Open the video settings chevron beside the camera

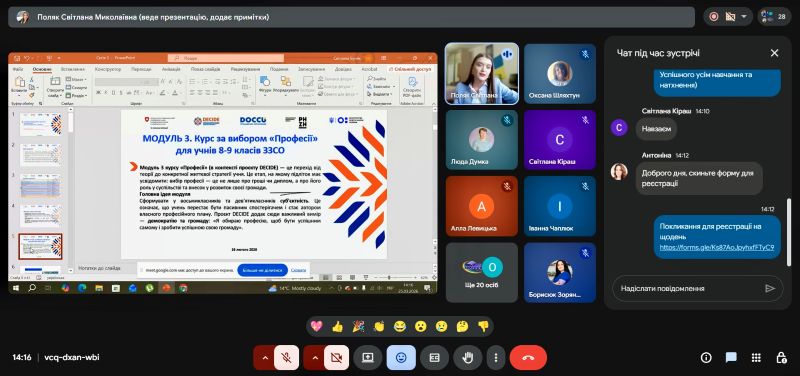click(314, 358)
